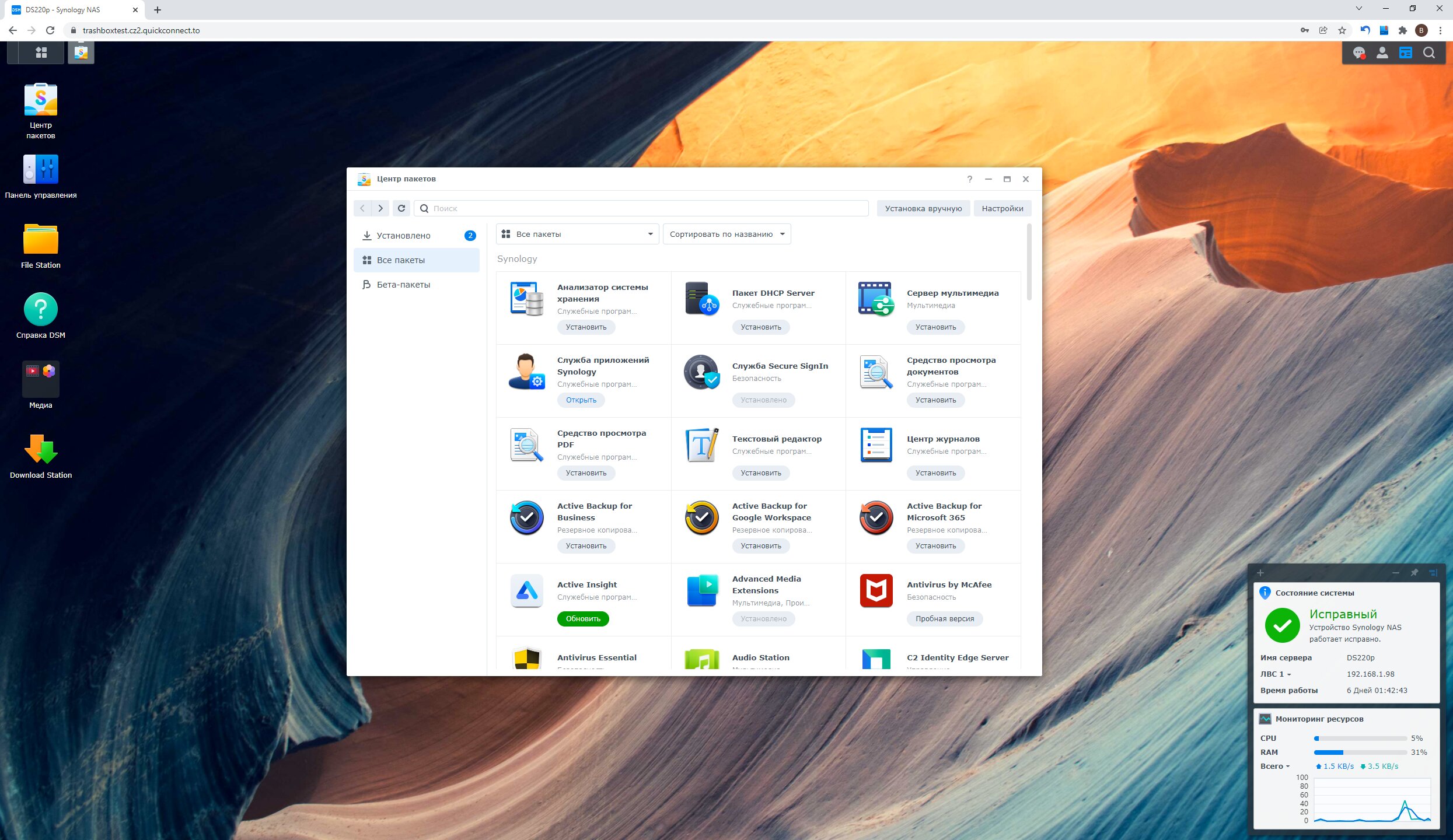Open Package Center help question mark
1453x840 pixels.
970,179
